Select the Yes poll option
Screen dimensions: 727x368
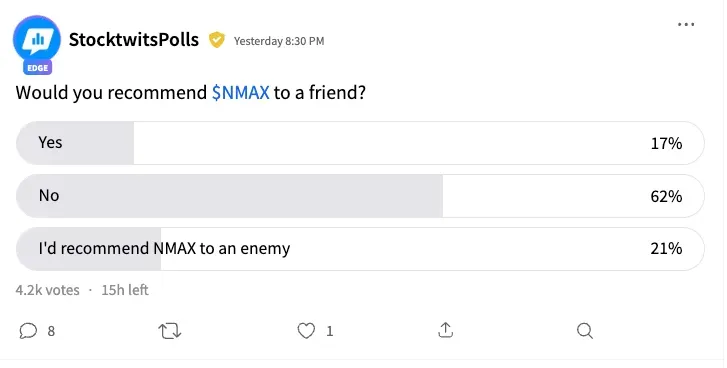coord(360,143)
